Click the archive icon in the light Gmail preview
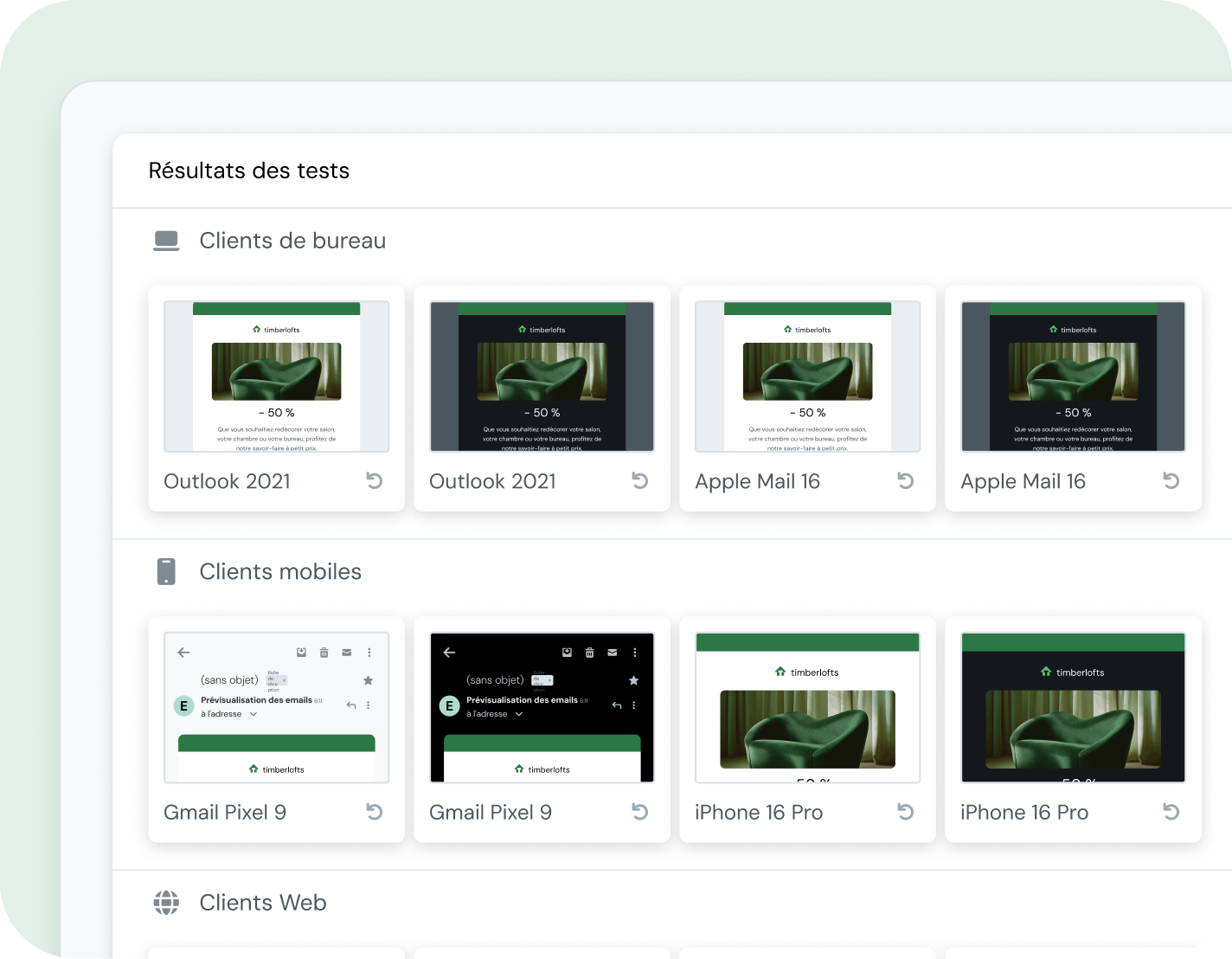The height and width of the screenshot is (959, 1232). pyautogui.click(x=301, y=653)
